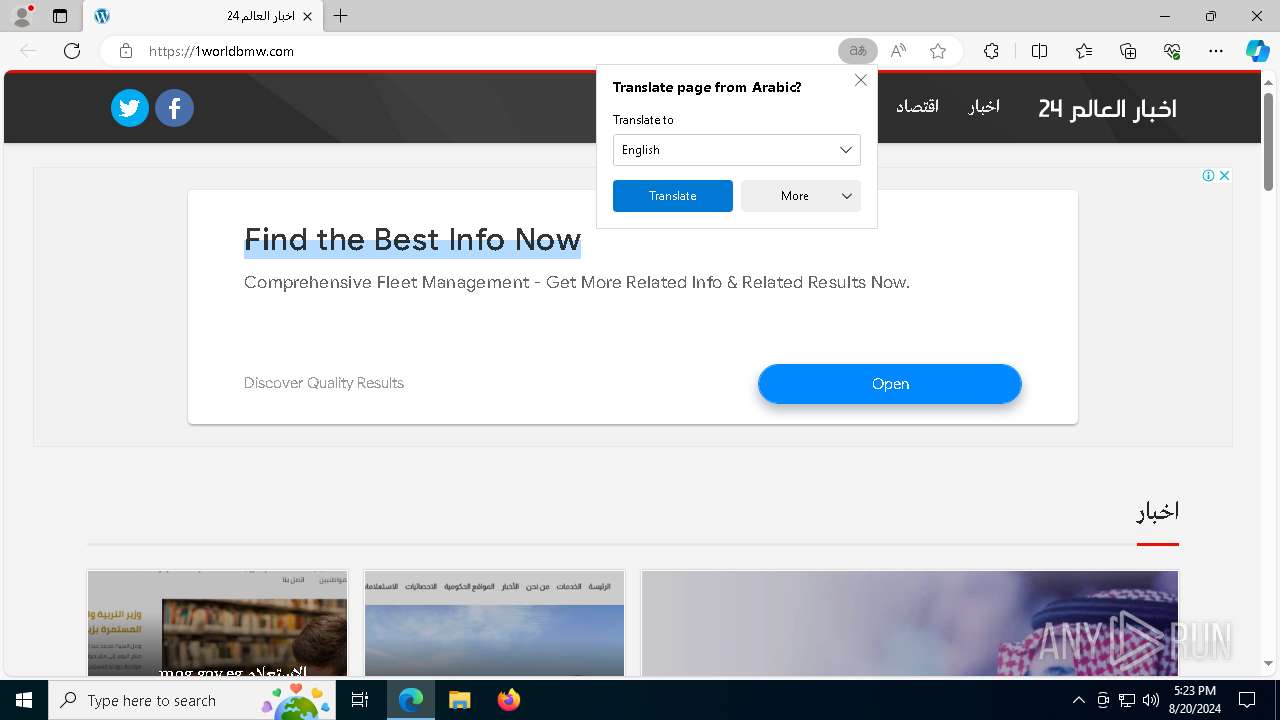Image resolution: width=1280 pixels, height=720 pixels.
Task: Open the sky image article thumbnail
Action: tap(494, 623)
